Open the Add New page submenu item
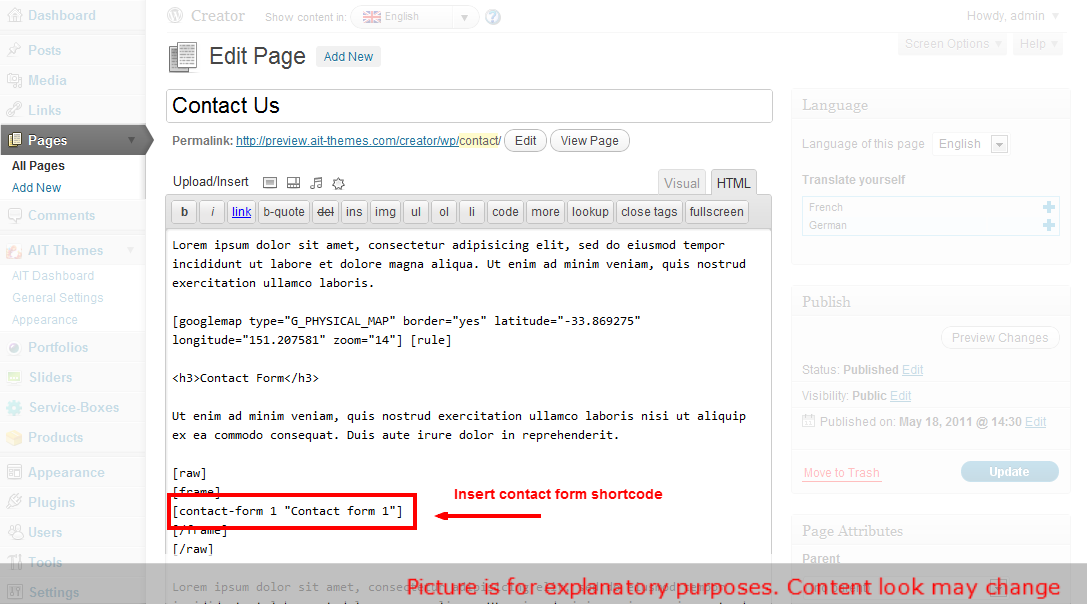Image resolution: width=1087 pixels, height=604 pixels. (37, 188)
